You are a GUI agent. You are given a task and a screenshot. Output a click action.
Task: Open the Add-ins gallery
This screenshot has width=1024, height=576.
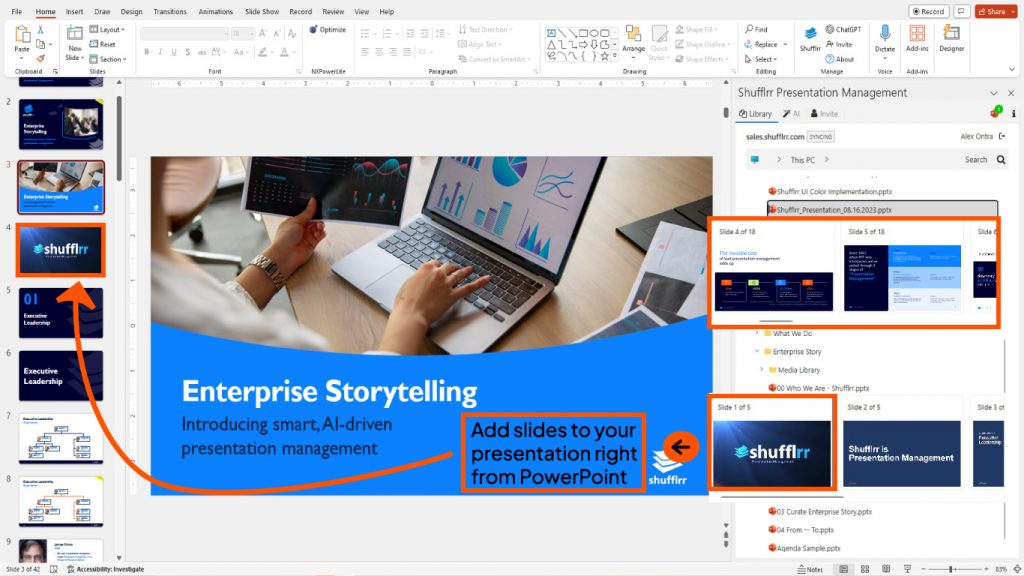coord(917,39)
